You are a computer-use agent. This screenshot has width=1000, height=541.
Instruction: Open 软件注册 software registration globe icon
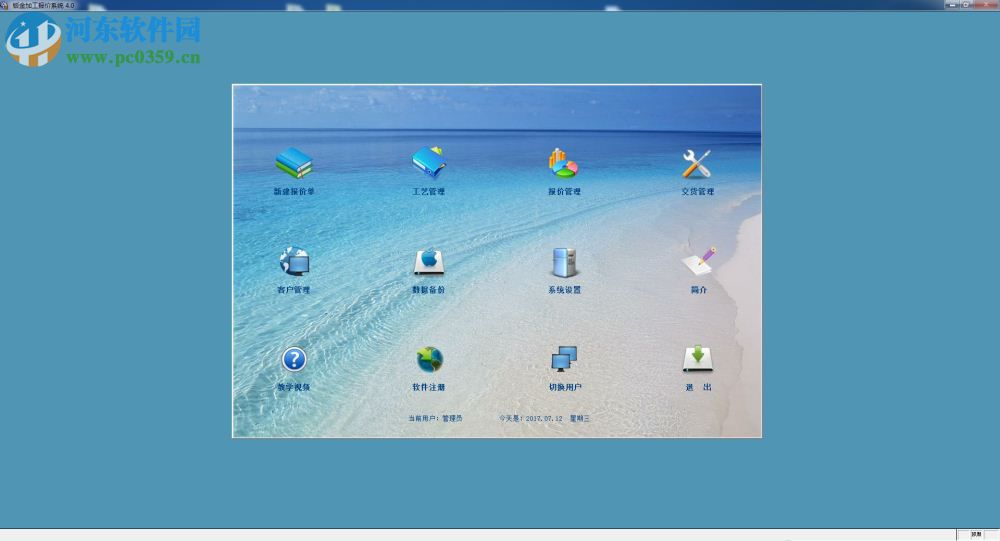[429, 360]
